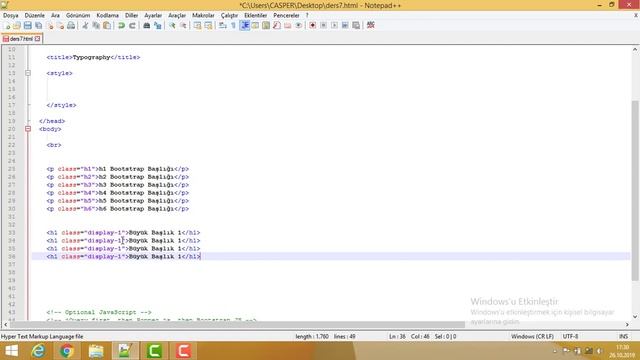This screenshot has height=360, width=640.
Task: Cut selection with the scissors icon
Action: coord(85,26)
